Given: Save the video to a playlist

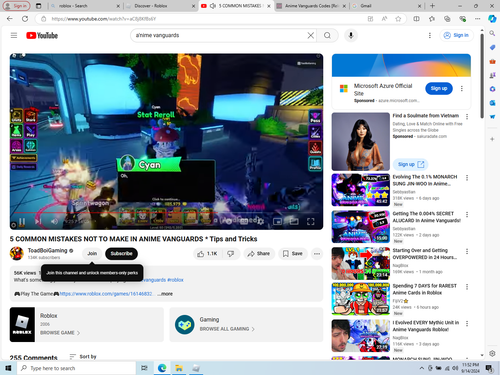Looking at the screenshot, I should pos(292,254).
